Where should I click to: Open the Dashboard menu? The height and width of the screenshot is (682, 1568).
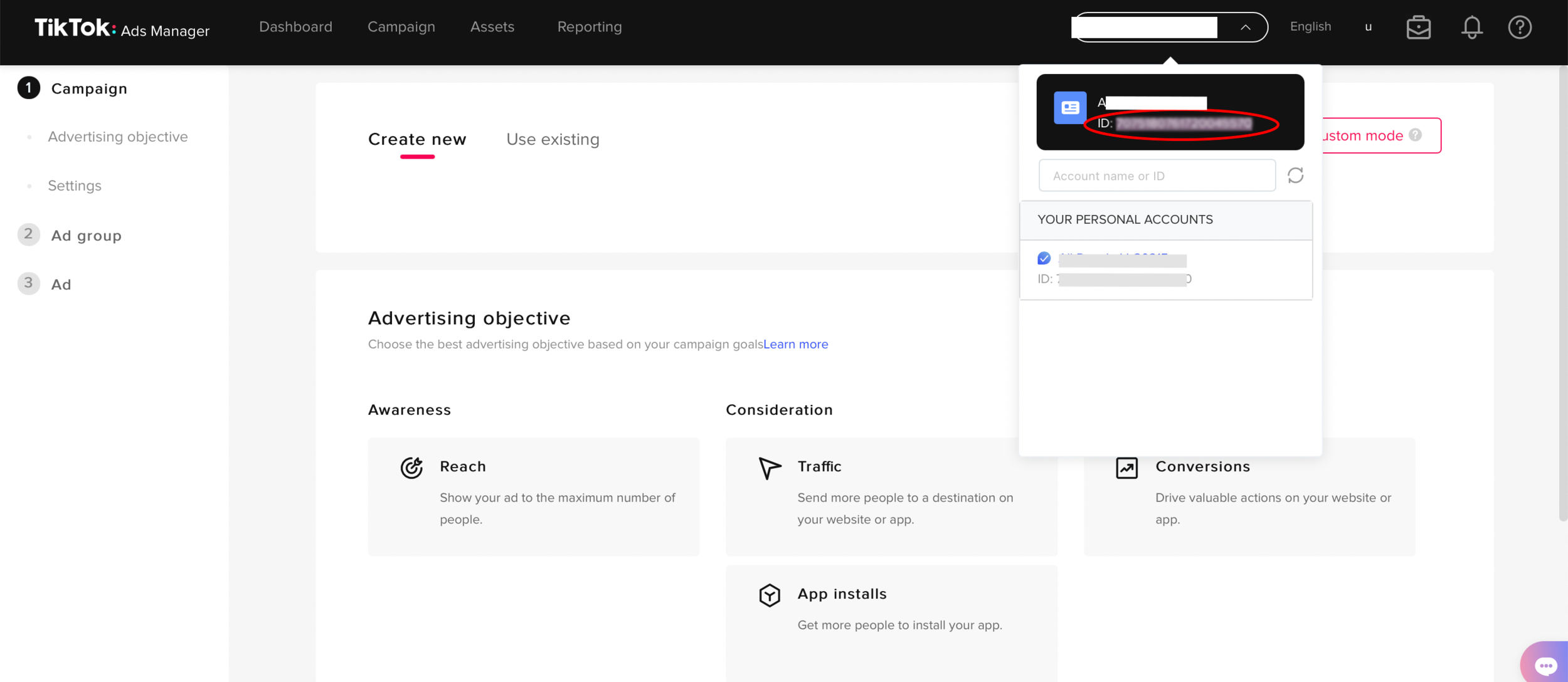tap(295, 27)
